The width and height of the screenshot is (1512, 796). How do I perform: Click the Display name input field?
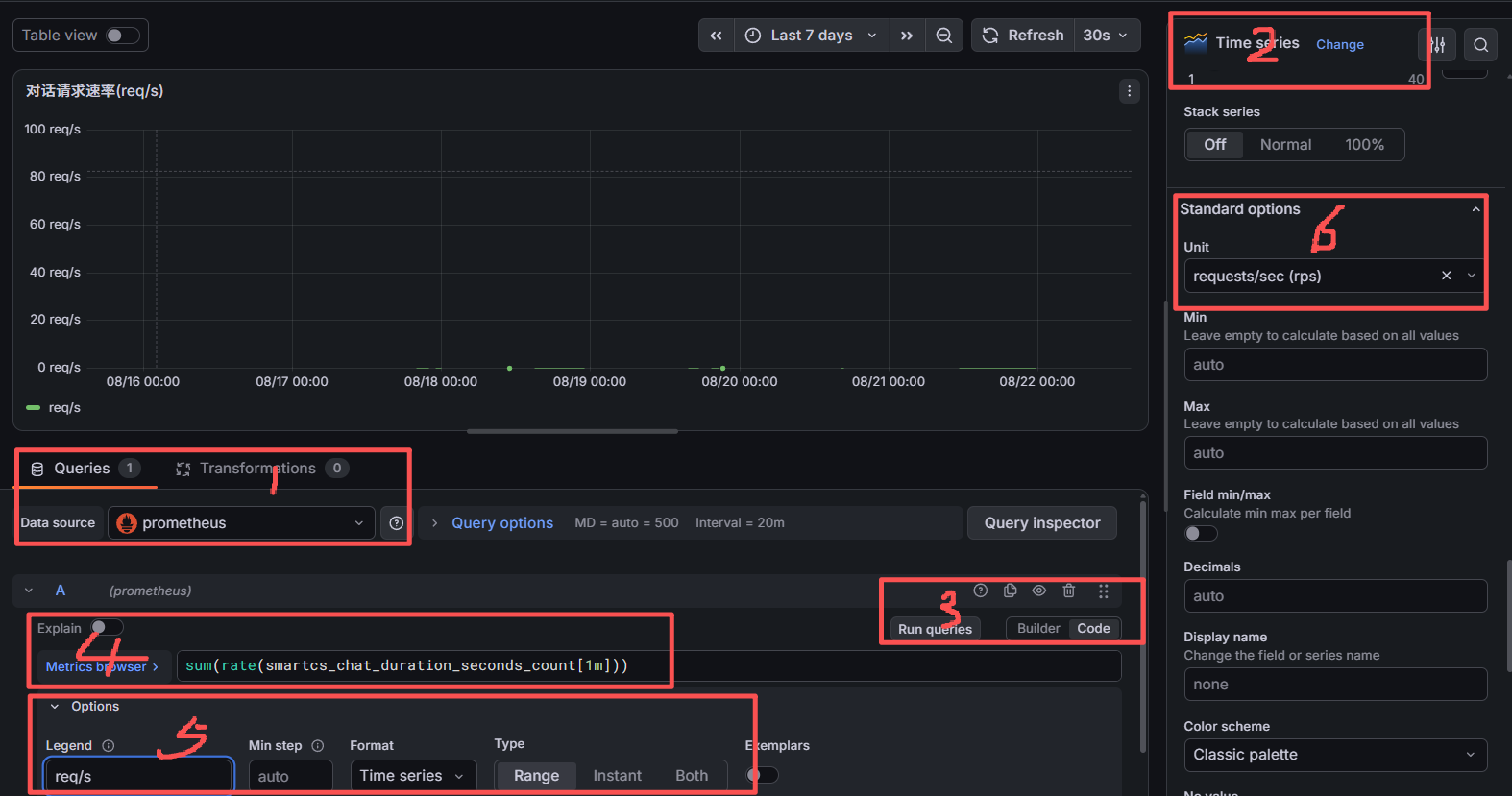coord(1335,685)
